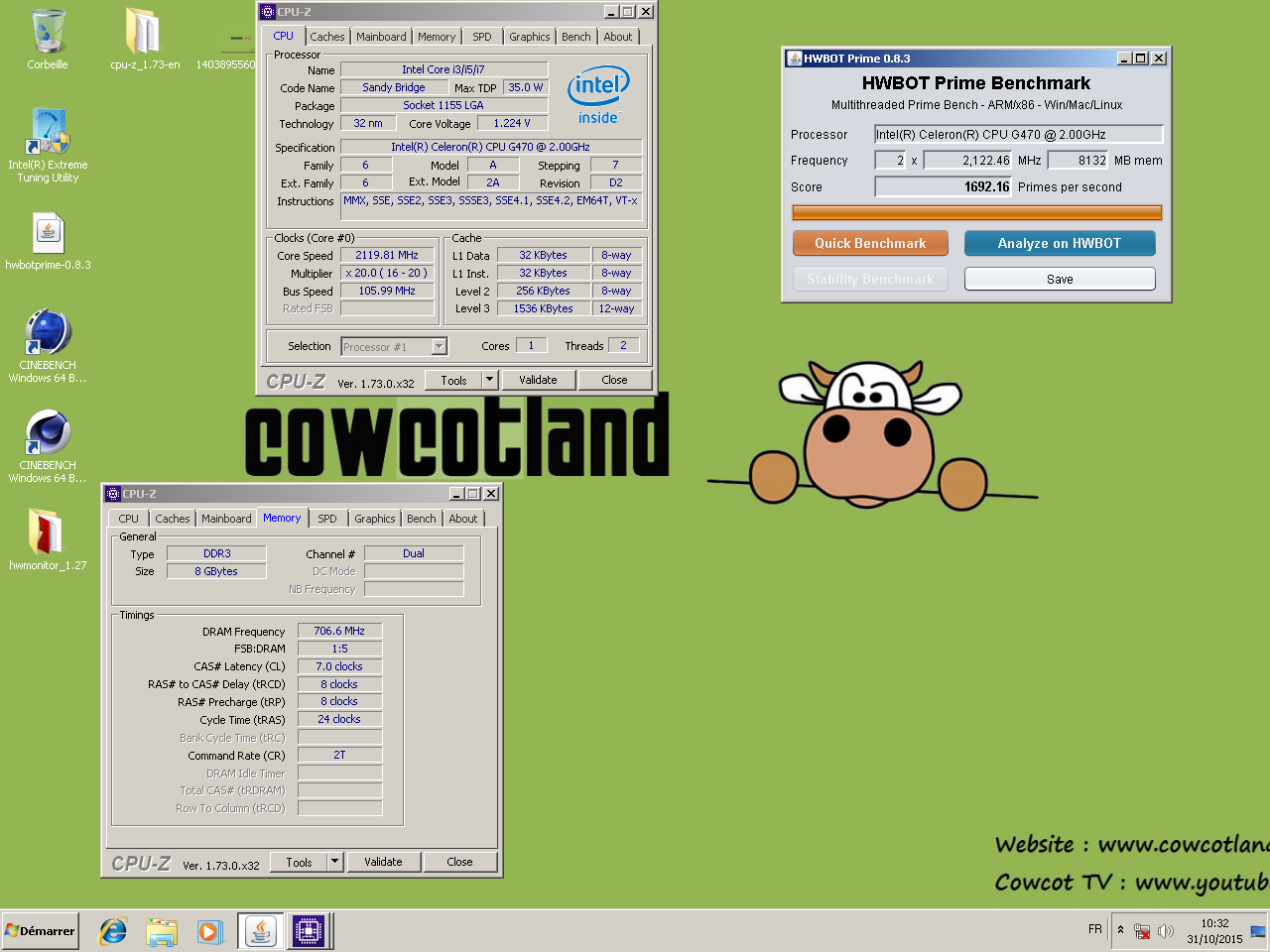Click the FR language indicator
Viewport: 1270px width, 952px height.
coord(1095,929)
